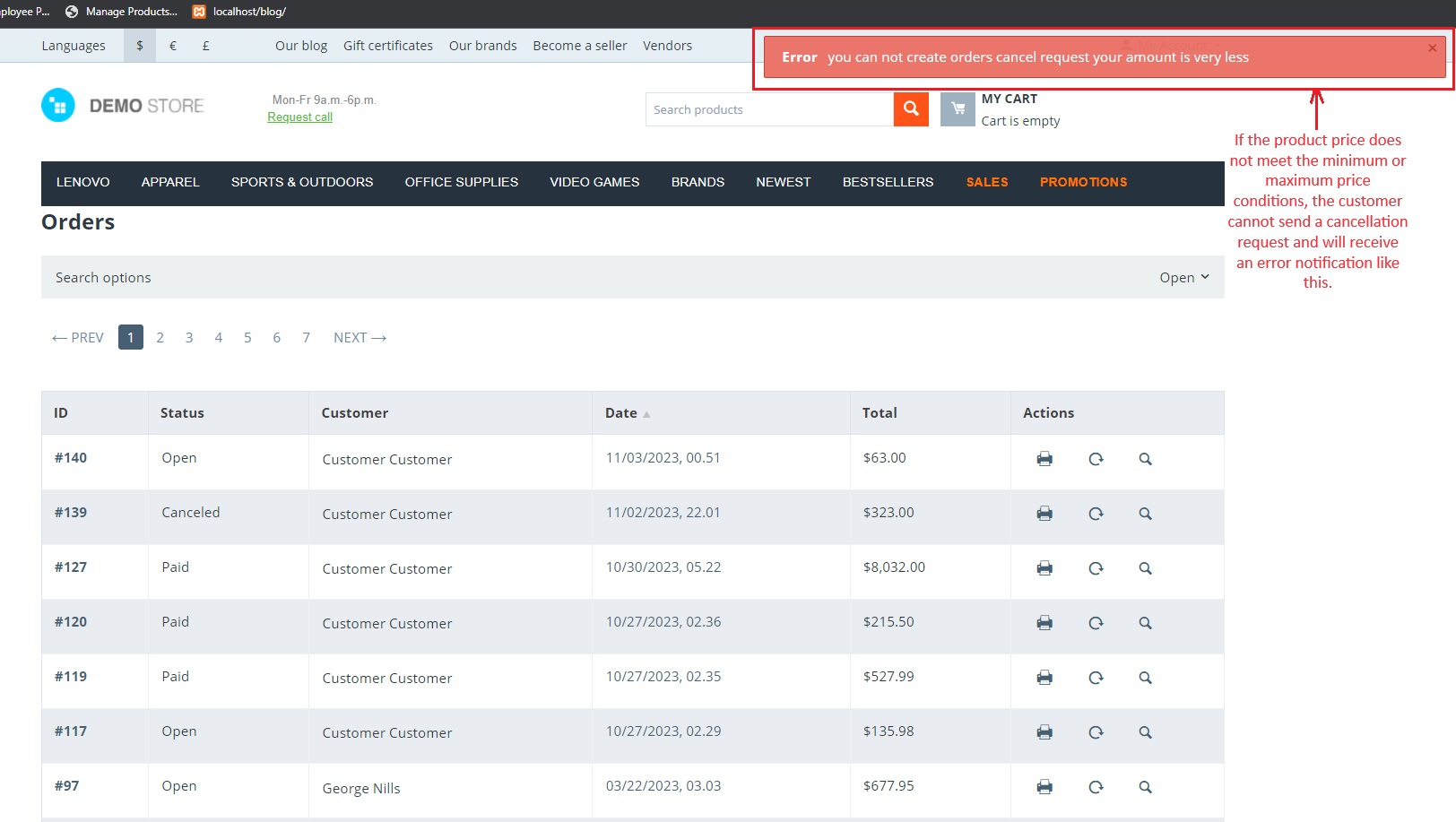Click the re-order icon for order #127
The width and height of the screenshot is (1456, 822).
point(1096,568)
